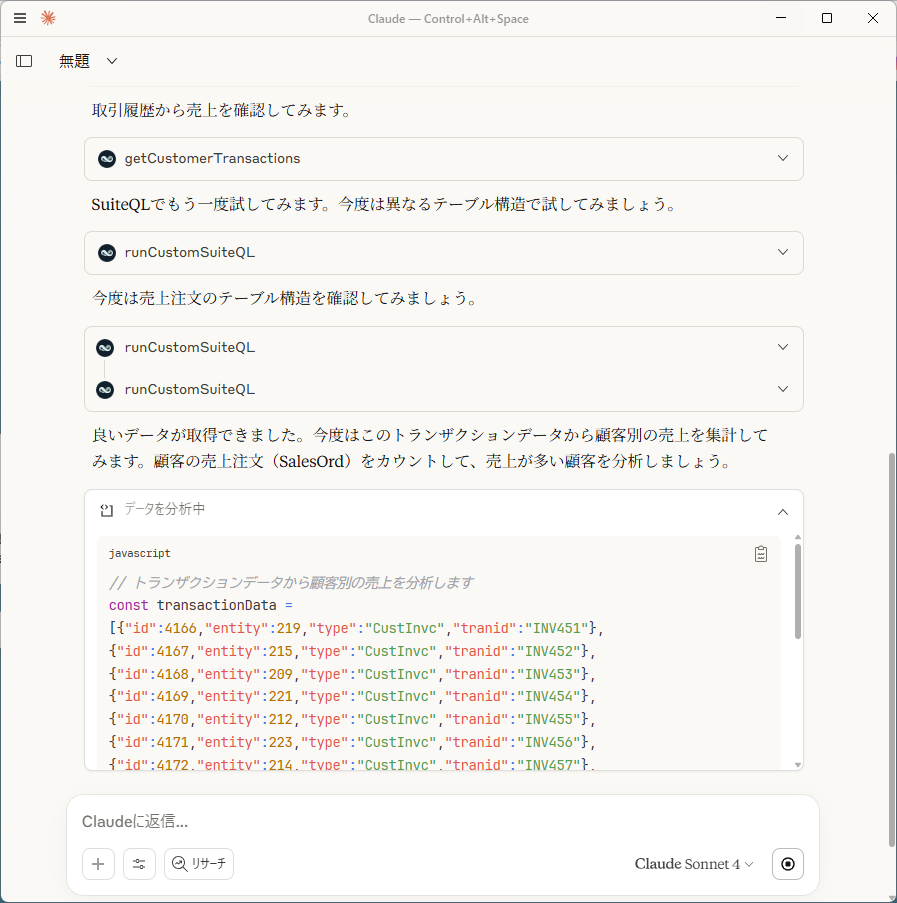Image resolution: width=897 pixels, height=903 pixels.
Task: Close the Claude window
Action: 873,18
